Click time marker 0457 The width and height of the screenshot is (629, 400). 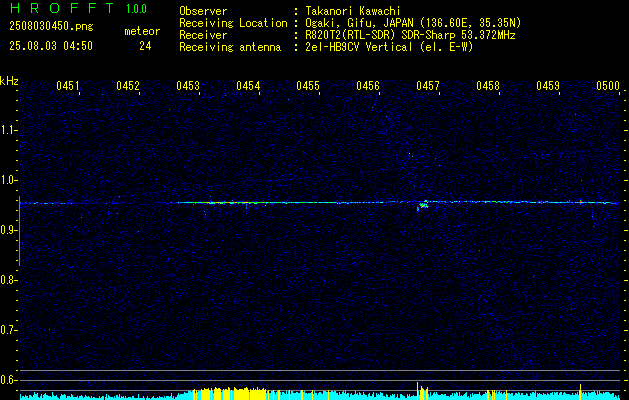[x=428, y=86]
